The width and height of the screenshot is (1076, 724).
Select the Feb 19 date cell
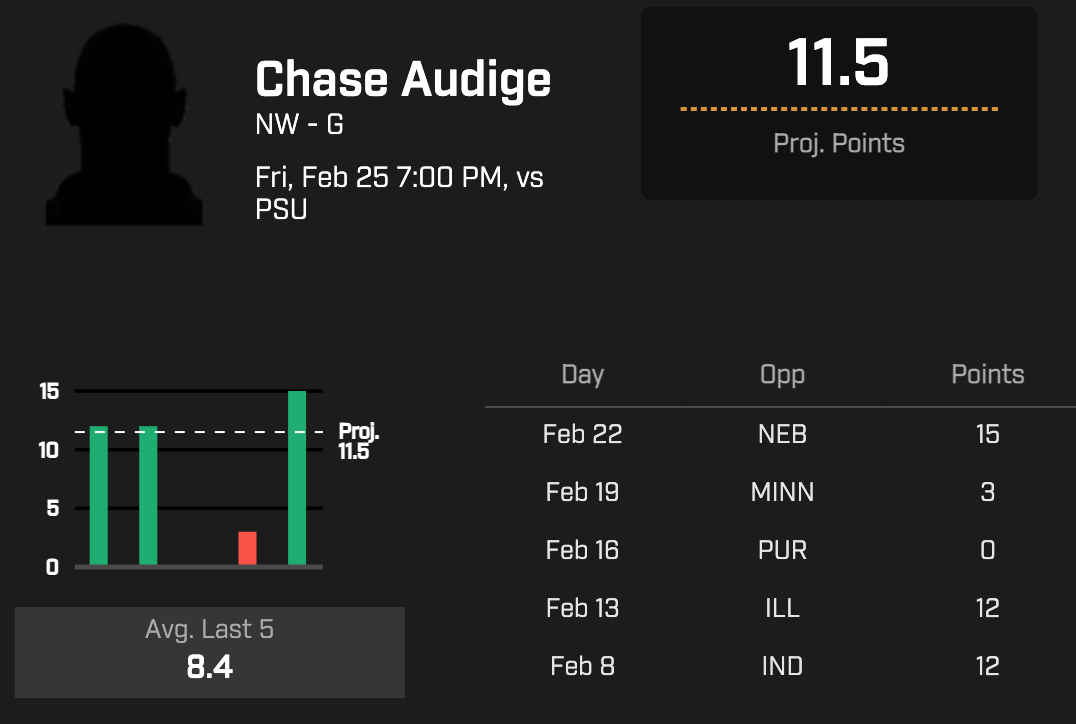582,492
